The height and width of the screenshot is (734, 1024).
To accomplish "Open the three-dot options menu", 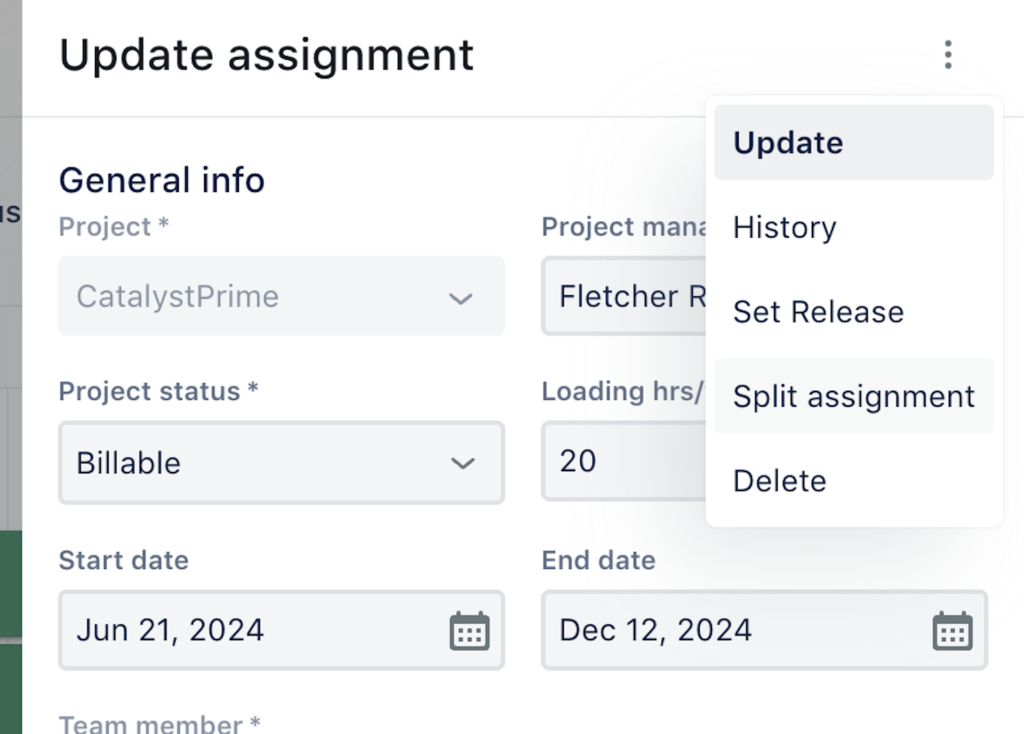I will pos(948,54).
